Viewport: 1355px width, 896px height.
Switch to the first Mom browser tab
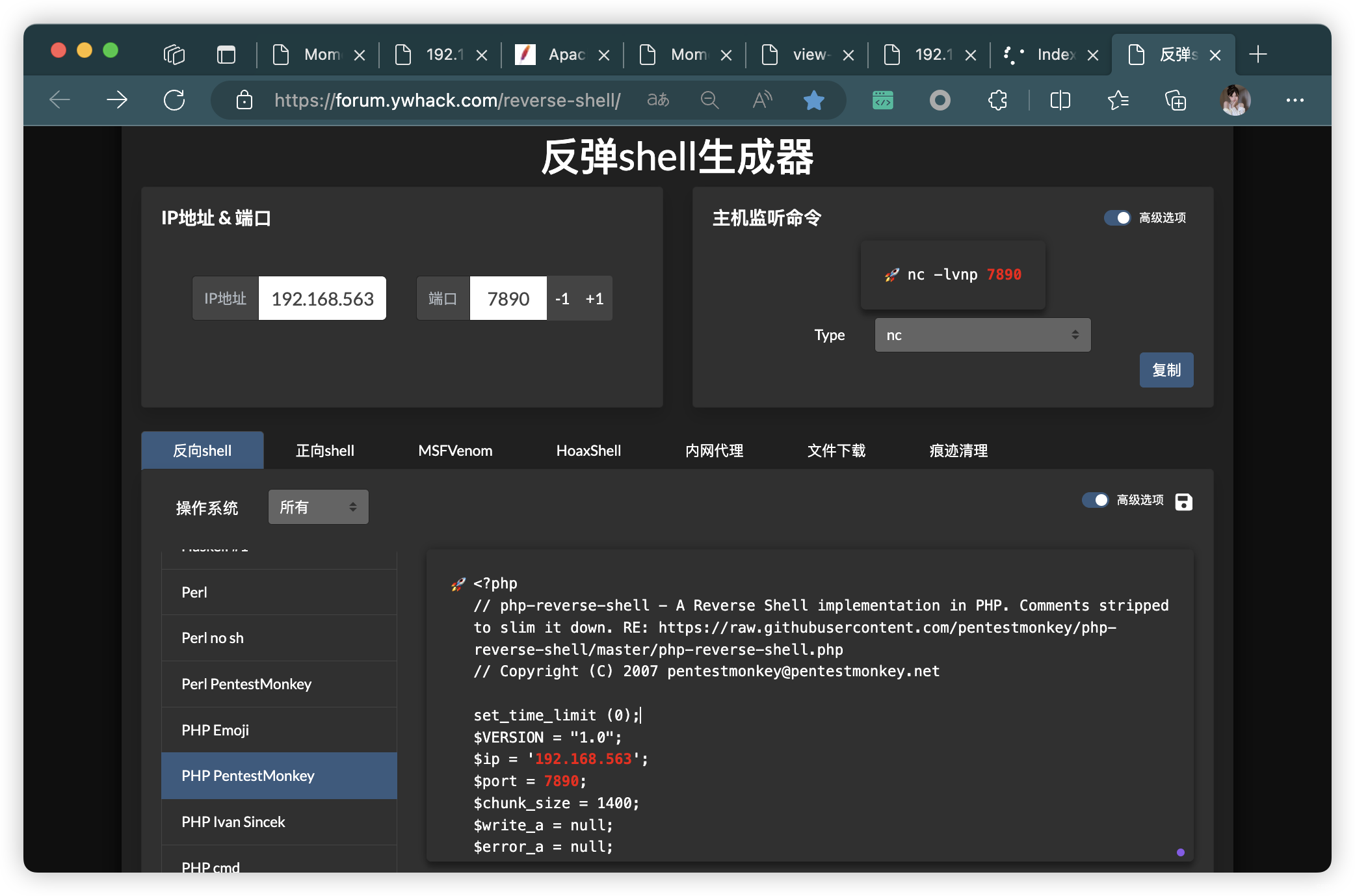(x=319, y=55)
